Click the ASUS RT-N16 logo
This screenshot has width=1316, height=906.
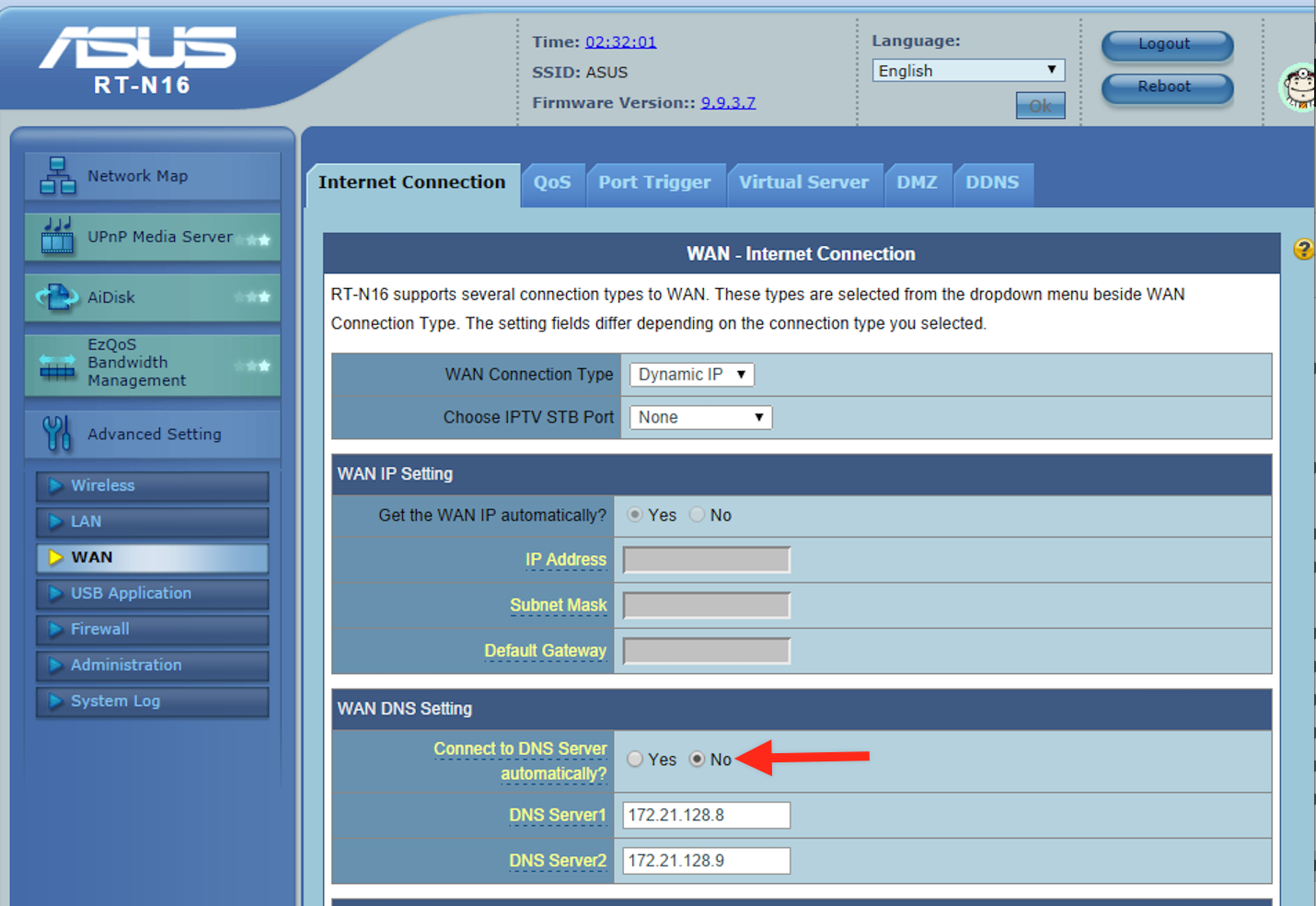click(138, 60)
